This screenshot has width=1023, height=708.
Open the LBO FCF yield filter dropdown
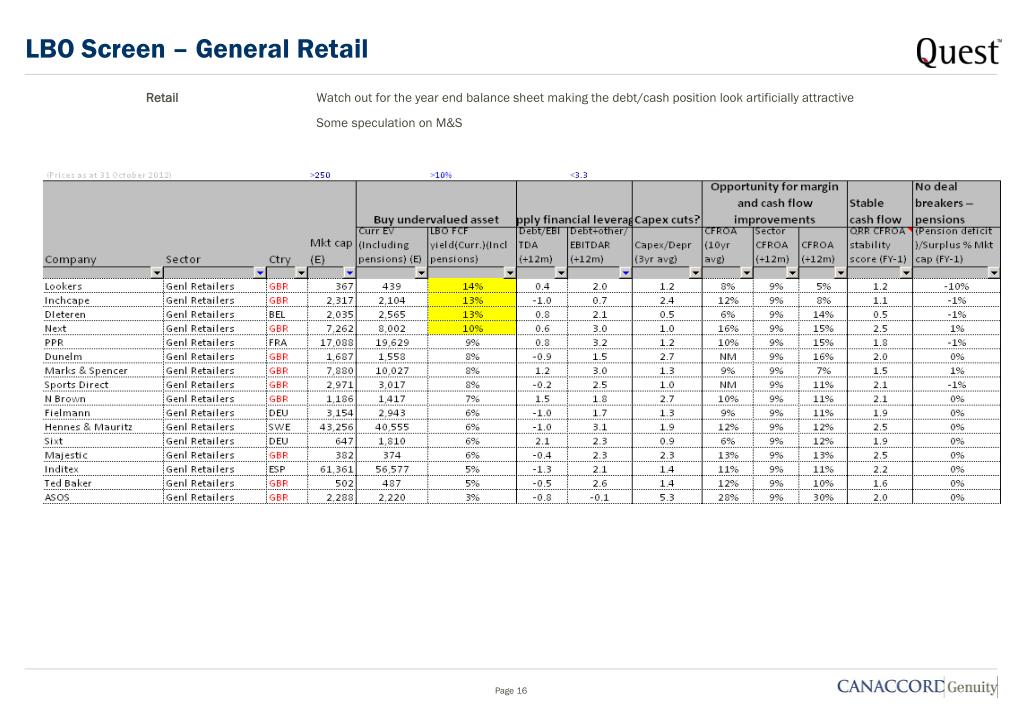[510, 272]
